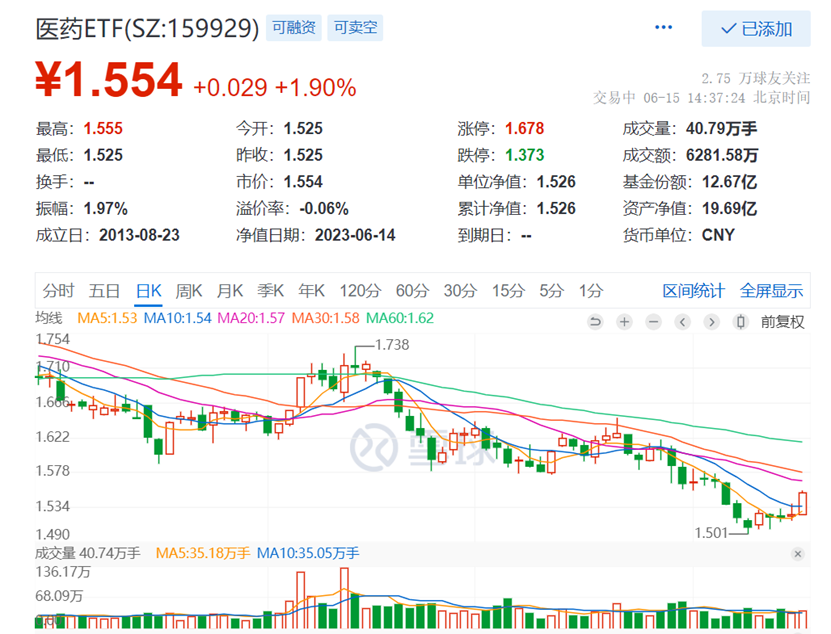Image resolution: width=831 pixels, height=634 pixels.
Task: Switch chart to 30分 interval
Action: (460, 290)
